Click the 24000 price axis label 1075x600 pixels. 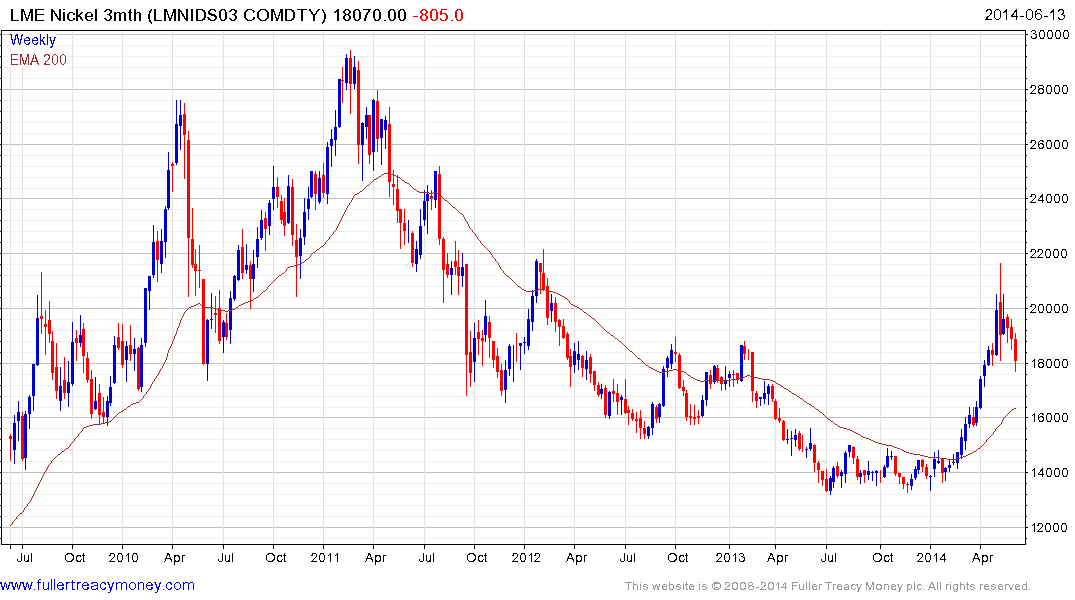1049,199
